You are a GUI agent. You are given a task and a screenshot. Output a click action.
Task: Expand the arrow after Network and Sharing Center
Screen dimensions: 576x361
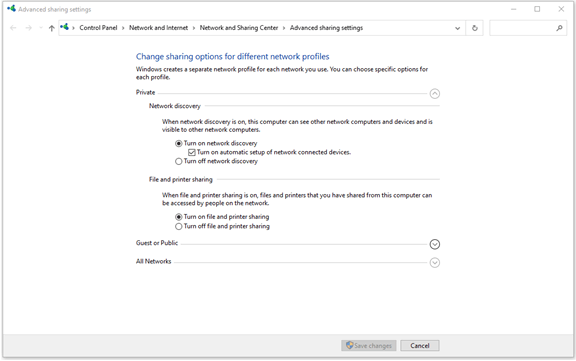click(x=284, y=28)
